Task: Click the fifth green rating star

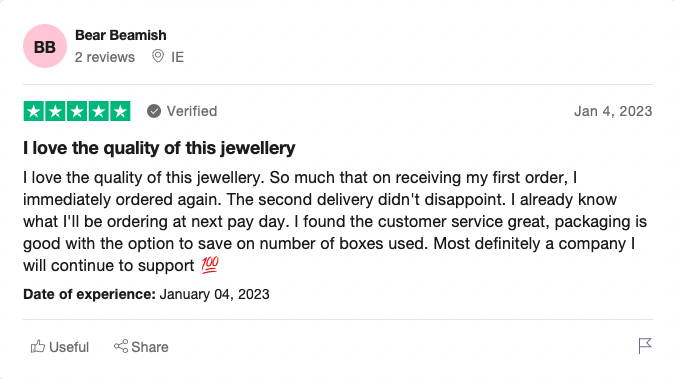Action: (x=120, y=111)
